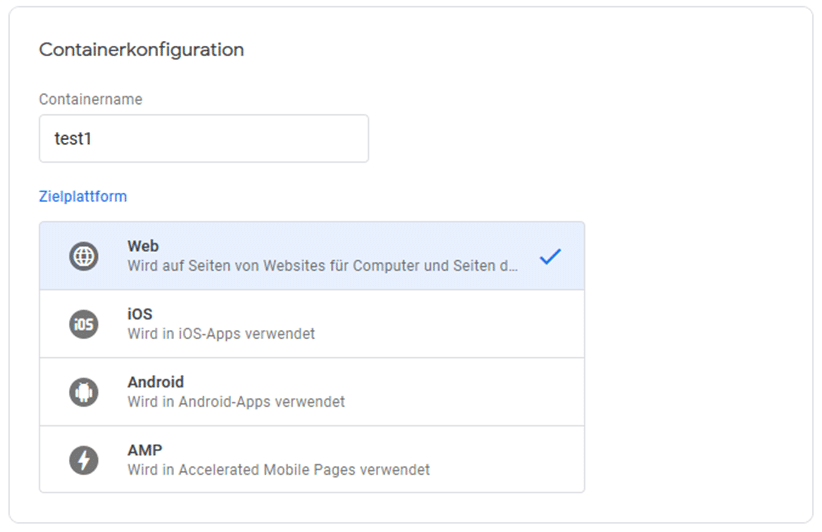
Task: Click the Containerkonfiguration heading
Action: (x=142, y=50)
